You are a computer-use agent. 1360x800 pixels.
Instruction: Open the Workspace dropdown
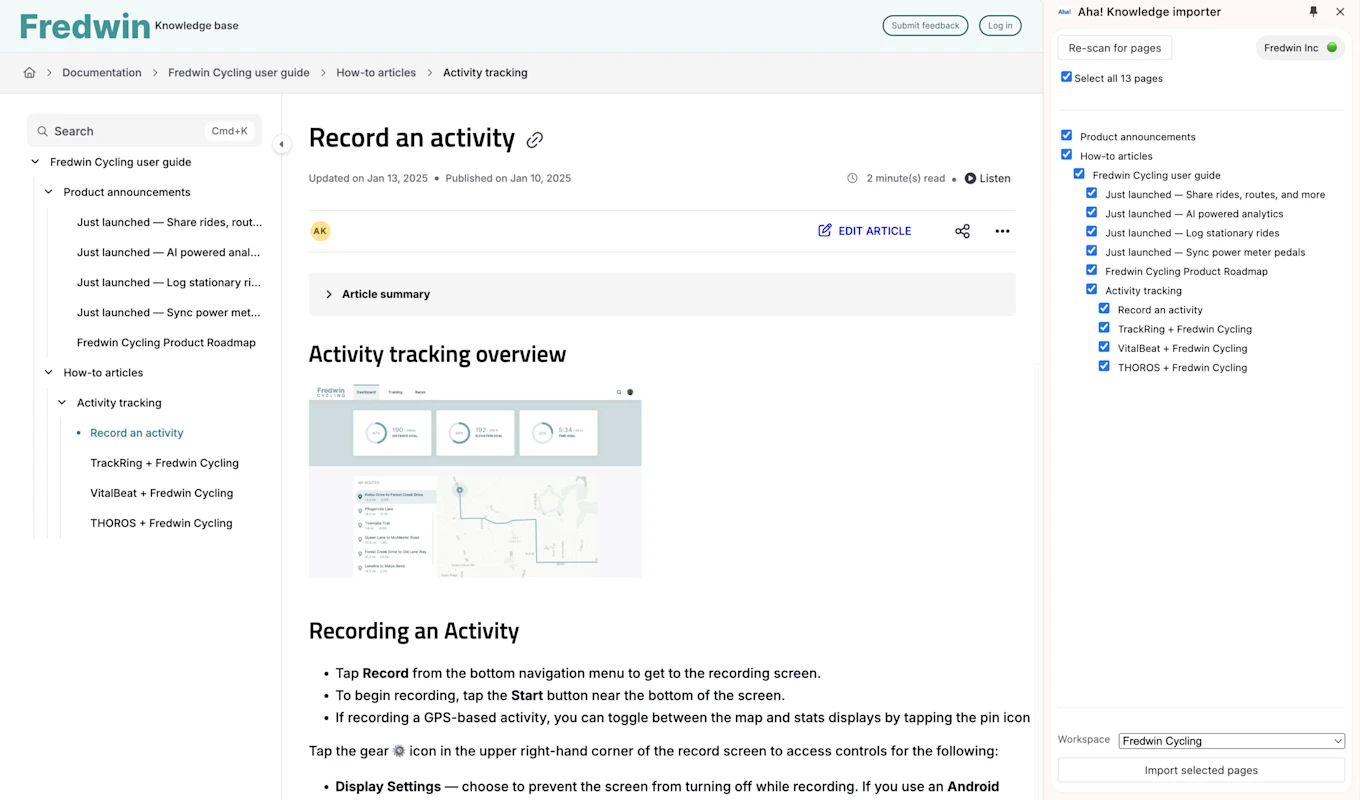tap(1231, 740)
